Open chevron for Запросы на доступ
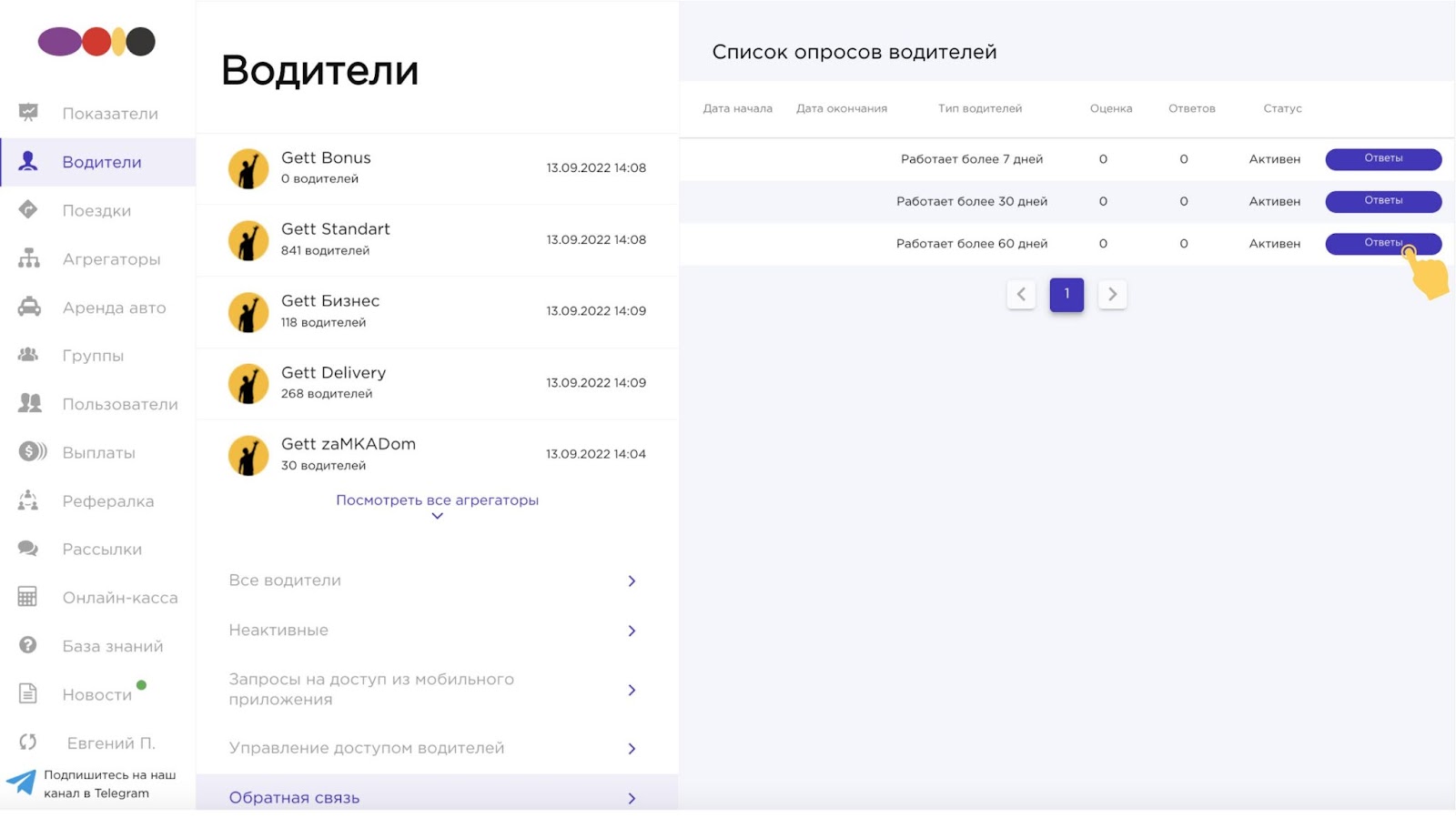This screenshot has height=828, width=1456. point(632,690)
